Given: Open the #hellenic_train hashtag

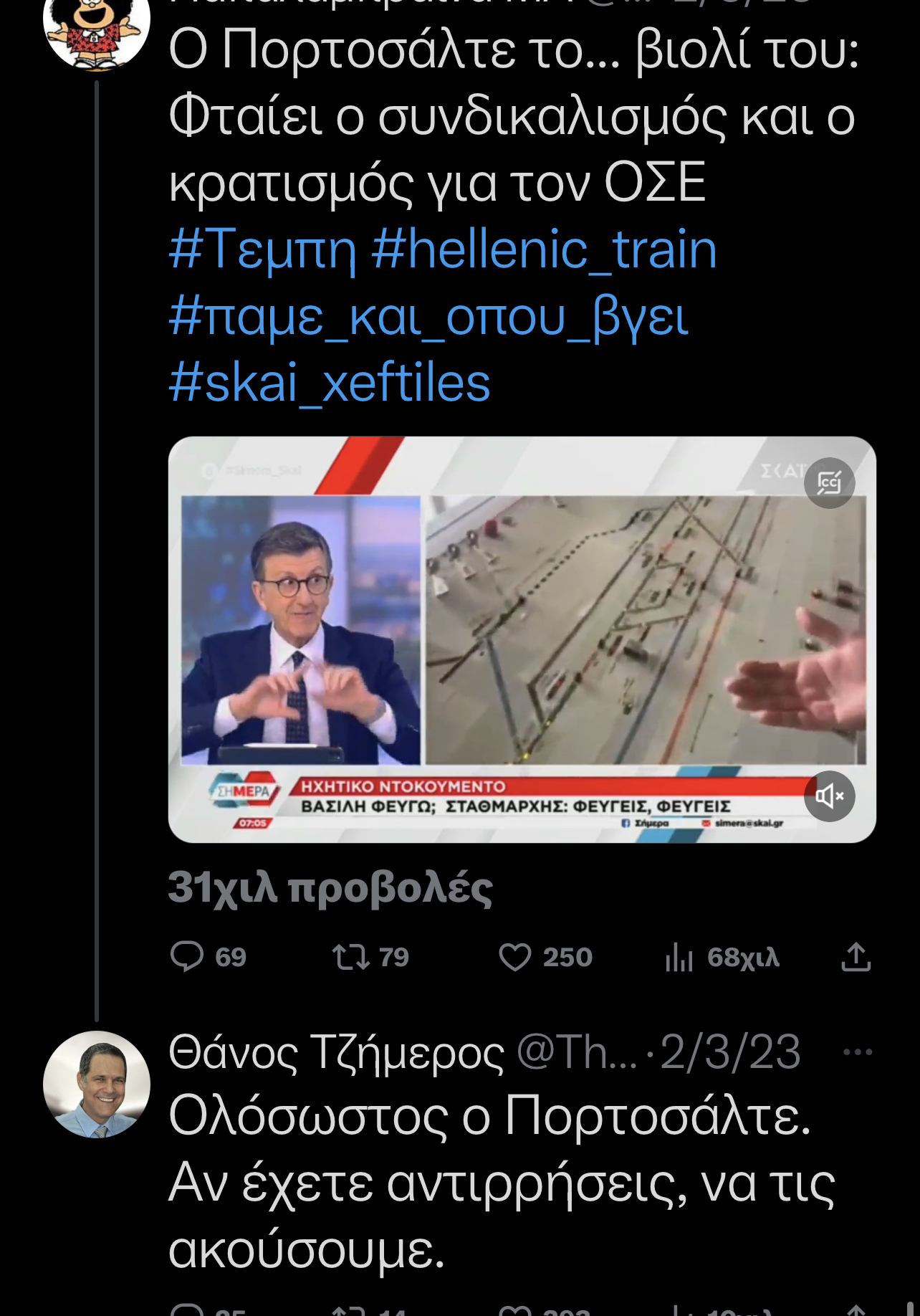Looking at the screenshot, I should pyautogui.click(x=545, y=249).
